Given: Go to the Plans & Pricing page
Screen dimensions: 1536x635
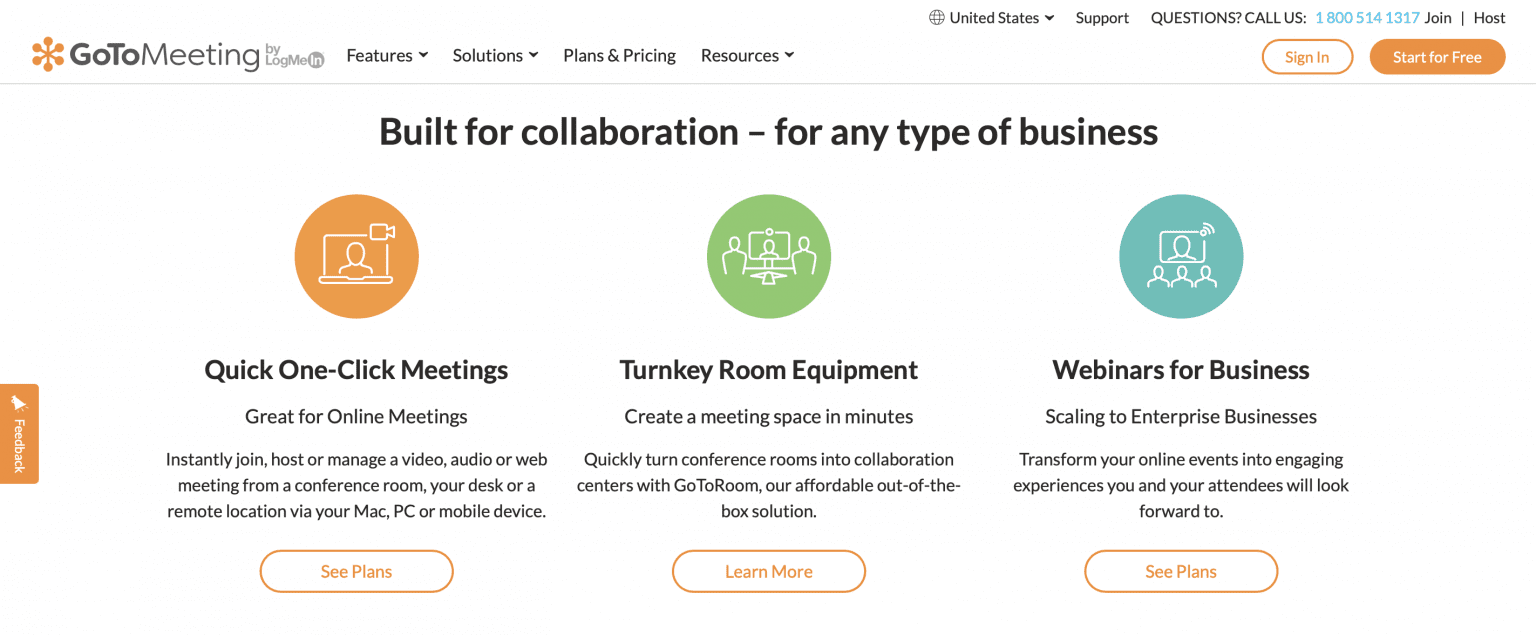Looking at the screenshot, I should [618, 55].
